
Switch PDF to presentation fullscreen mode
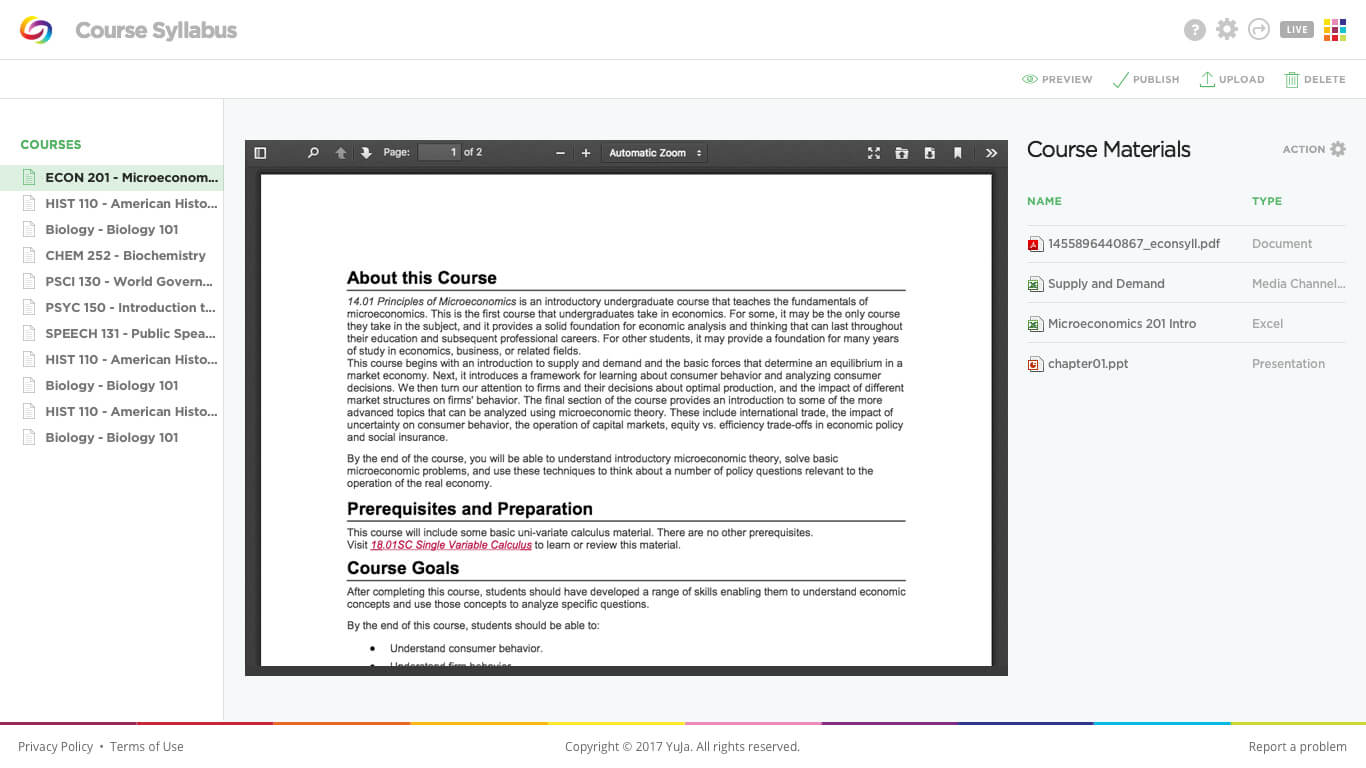[x=874, y=153]
